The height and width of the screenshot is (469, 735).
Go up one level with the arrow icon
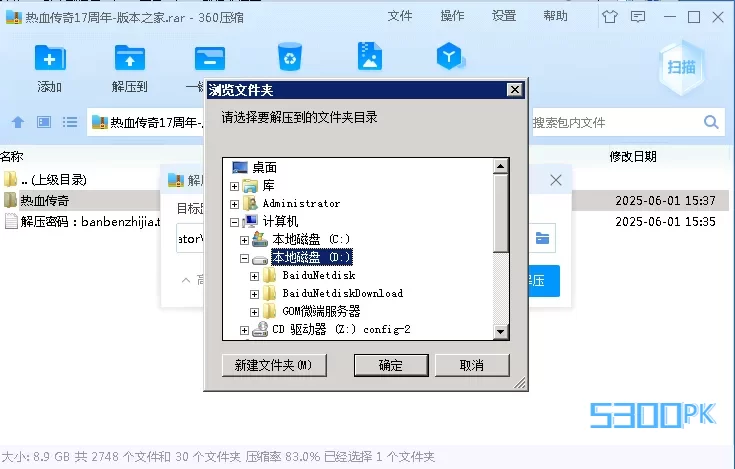point(18,122)
